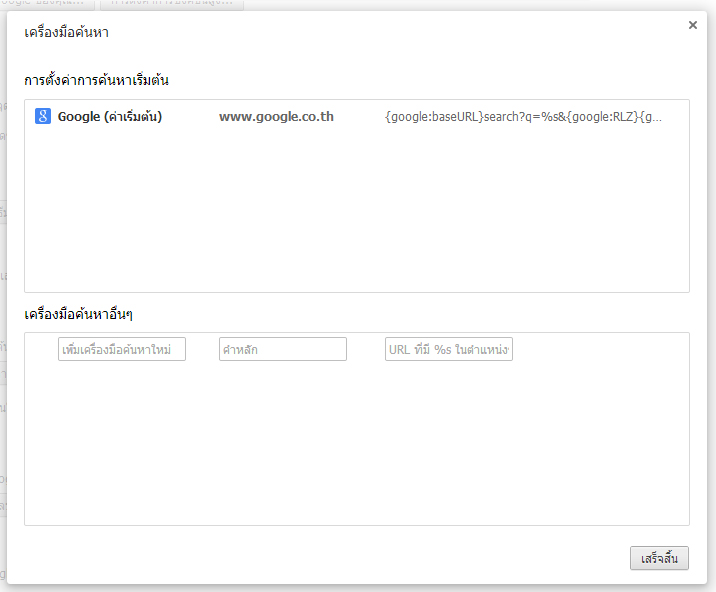The image size is (716, 592).
Task: Click the www.google.co.th keyword text
Action: point(276,116)
